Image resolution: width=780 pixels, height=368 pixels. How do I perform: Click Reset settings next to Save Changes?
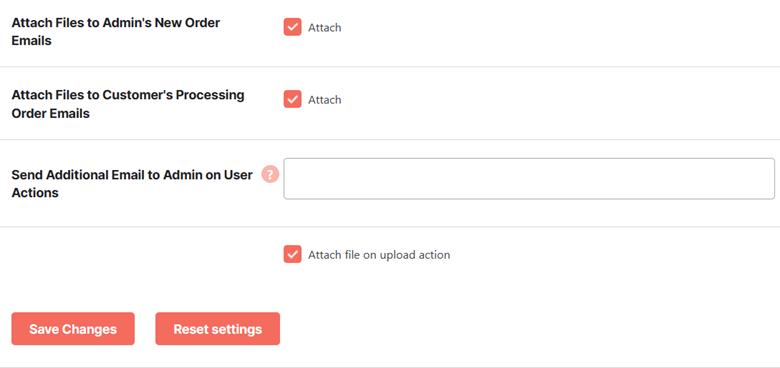tap(217, 329)
